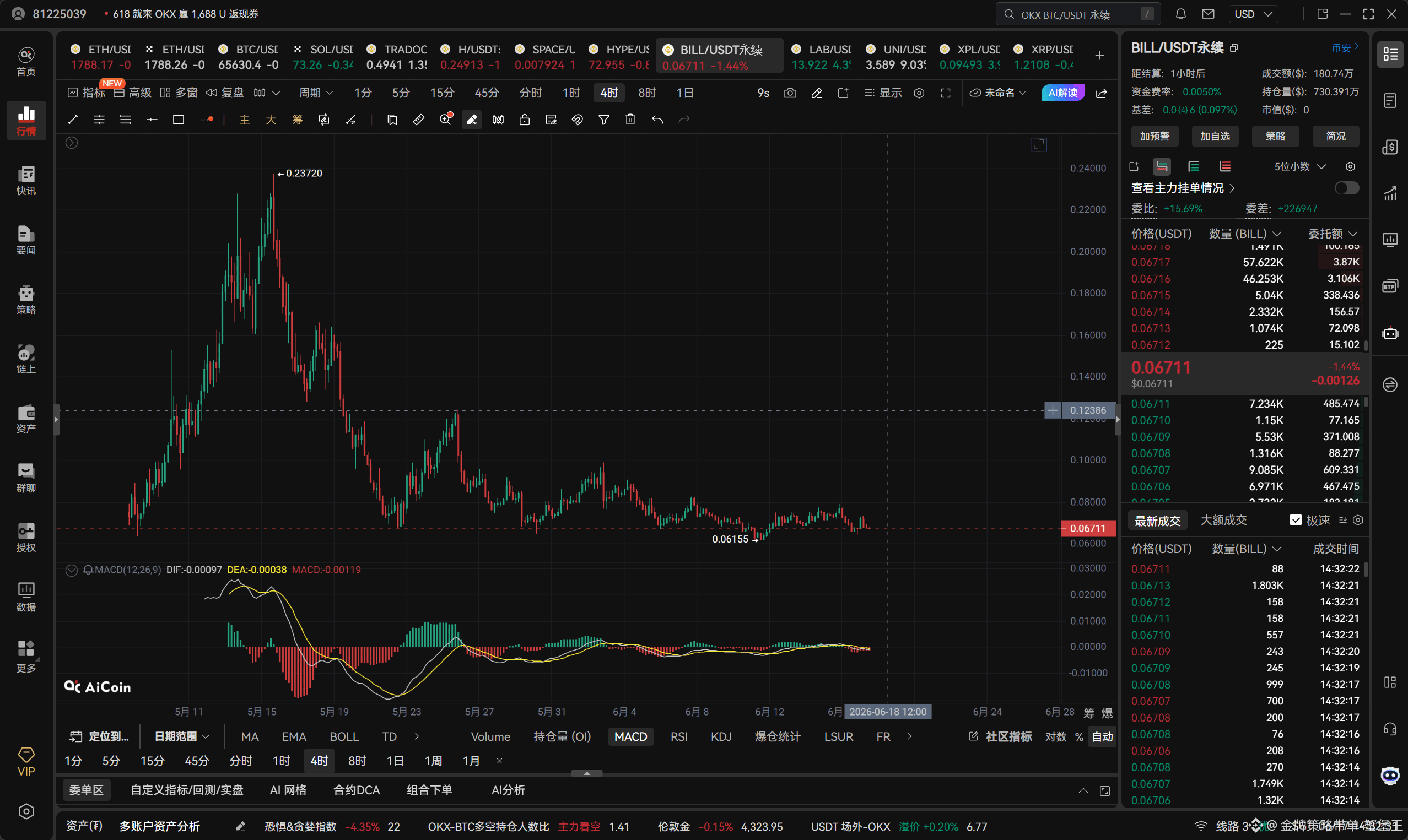Click the 定位到 locate button
This screenshot has width=1408, height=840.
(x=100, y=736)
